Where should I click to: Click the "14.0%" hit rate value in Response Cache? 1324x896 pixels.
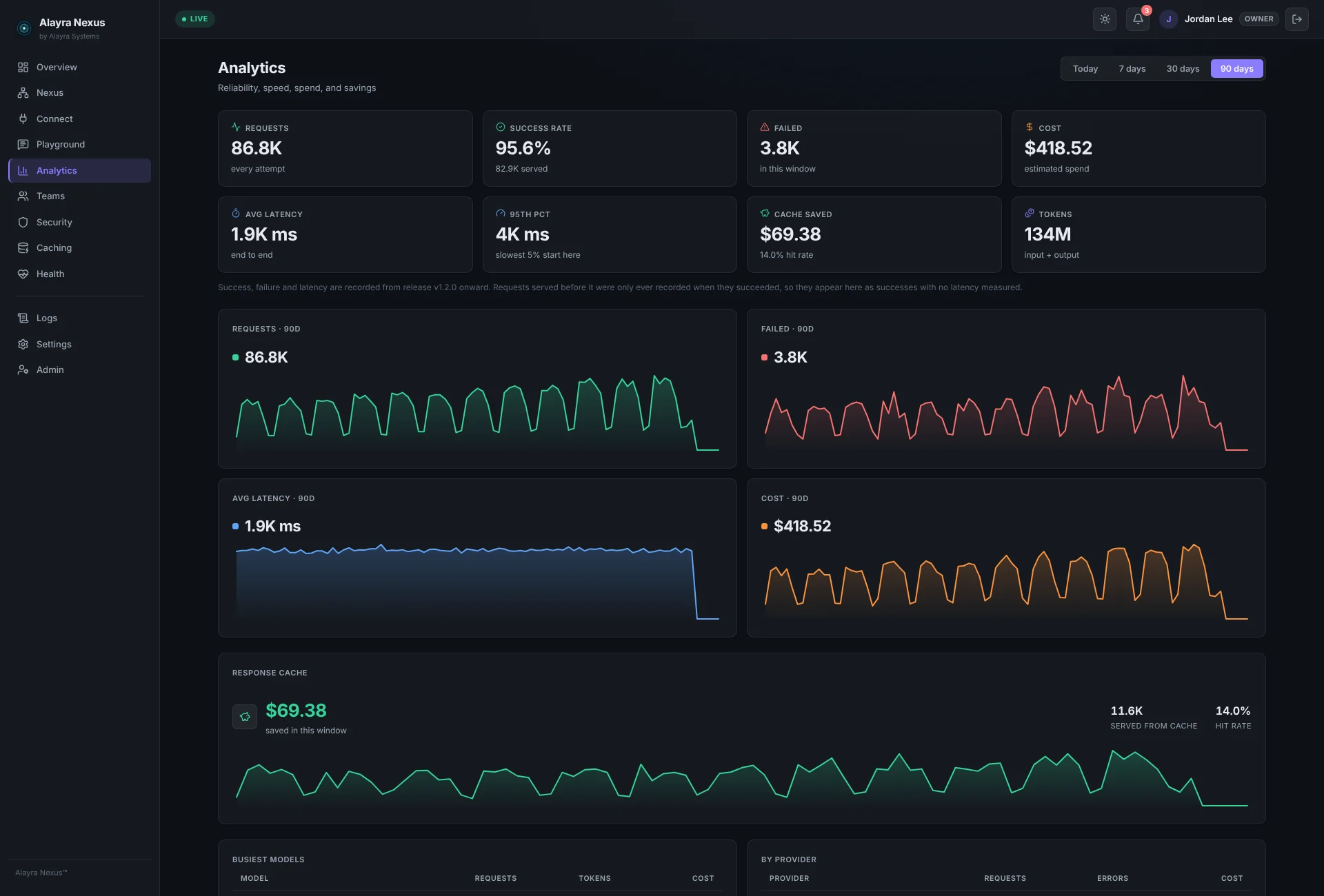(1233, 711)
